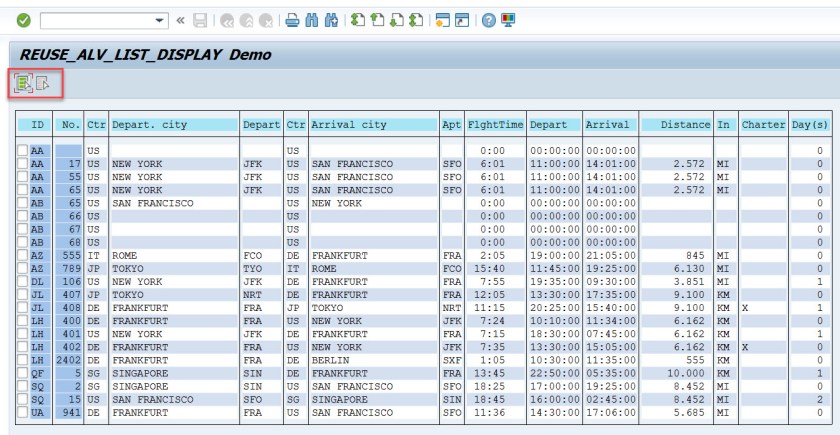Go to Last Page icon
Image resolution: width=840 pixels, height=435 pixels.
[x=416, y=19]
